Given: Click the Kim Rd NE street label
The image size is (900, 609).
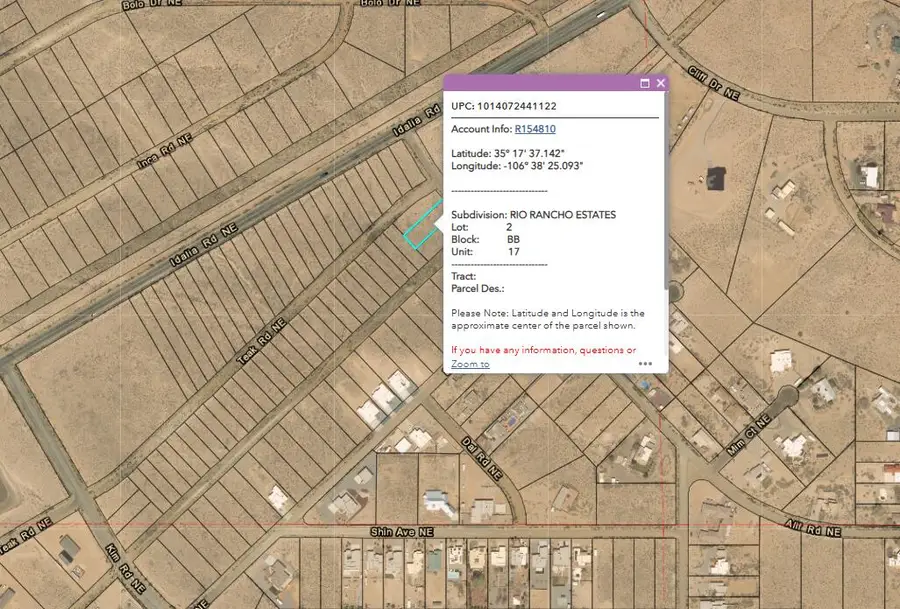Looking at the screenshot, I should (126, 569).
